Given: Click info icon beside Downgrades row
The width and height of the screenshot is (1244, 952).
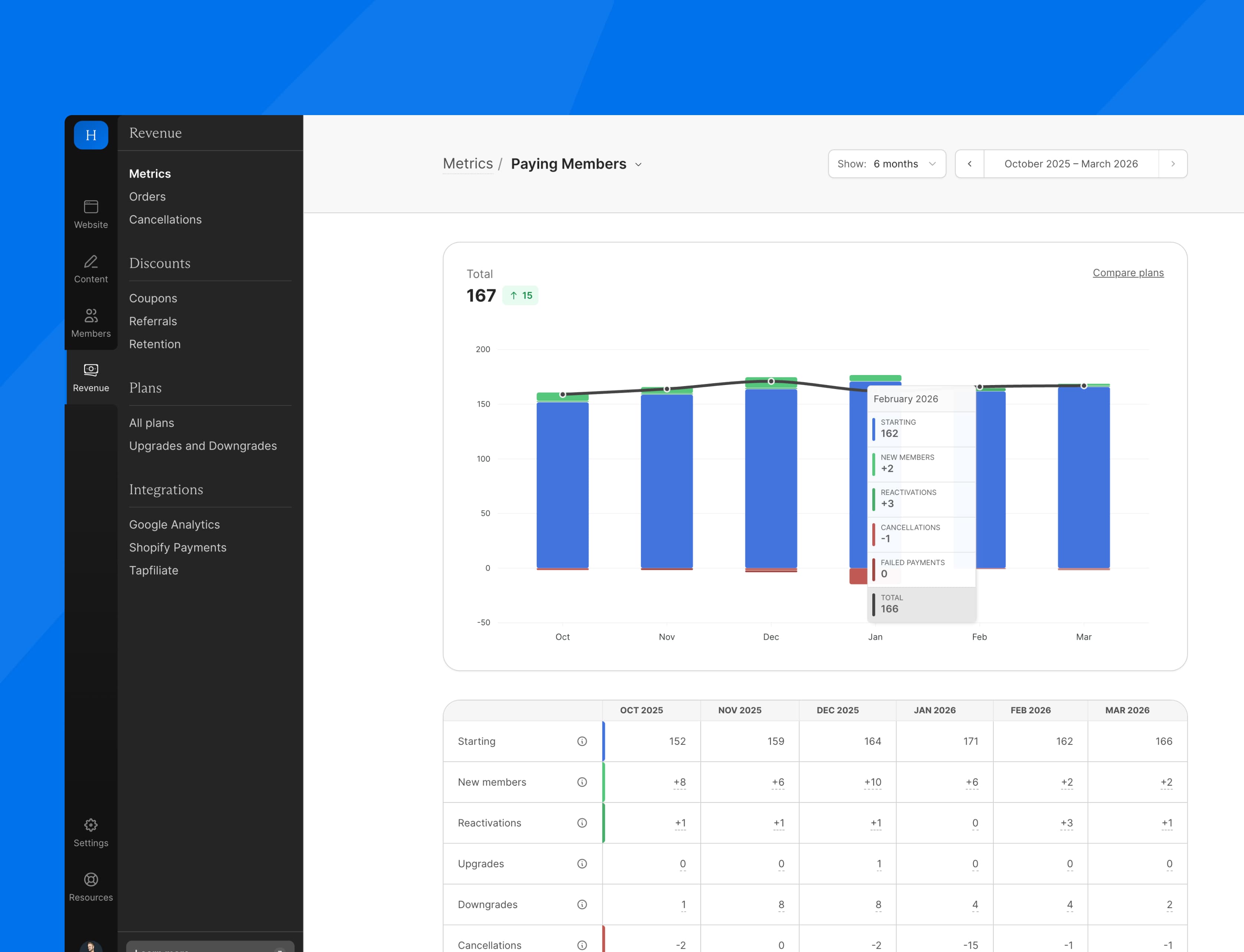Looking at the screenshot, I should click(582, 904).
